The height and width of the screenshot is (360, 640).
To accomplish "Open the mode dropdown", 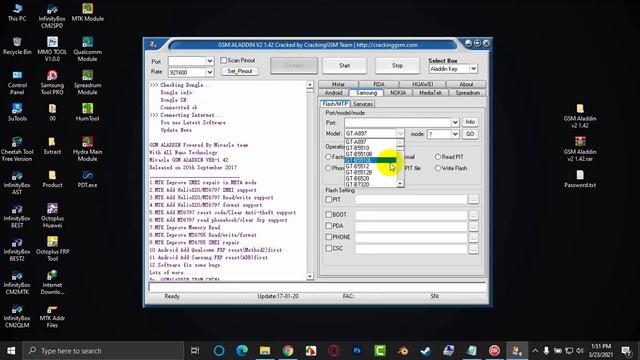I will [455, 134].
